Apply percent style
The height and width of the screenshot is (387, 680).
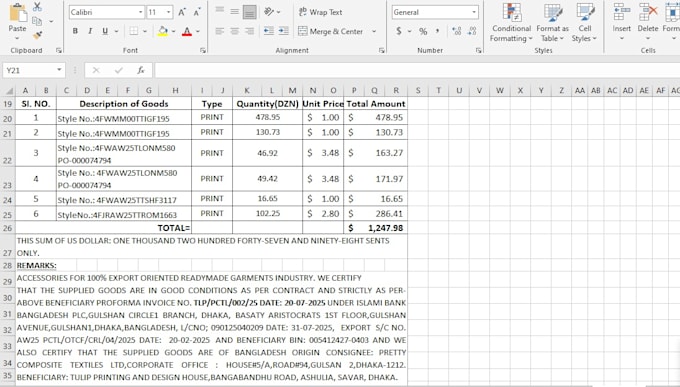pyautogui.click(x=423, y=31)
